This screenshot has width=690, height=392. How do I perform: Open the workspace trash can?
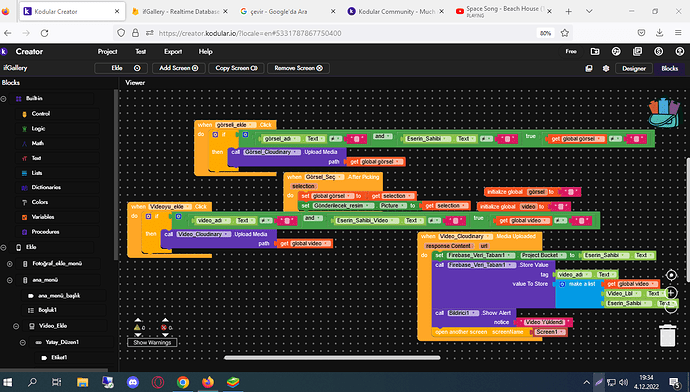[668, 335]
